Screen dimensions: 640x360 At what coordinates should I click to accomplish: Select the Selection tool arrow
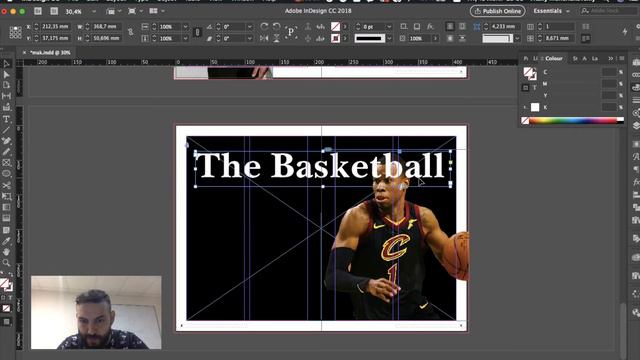tap(6, 64)
